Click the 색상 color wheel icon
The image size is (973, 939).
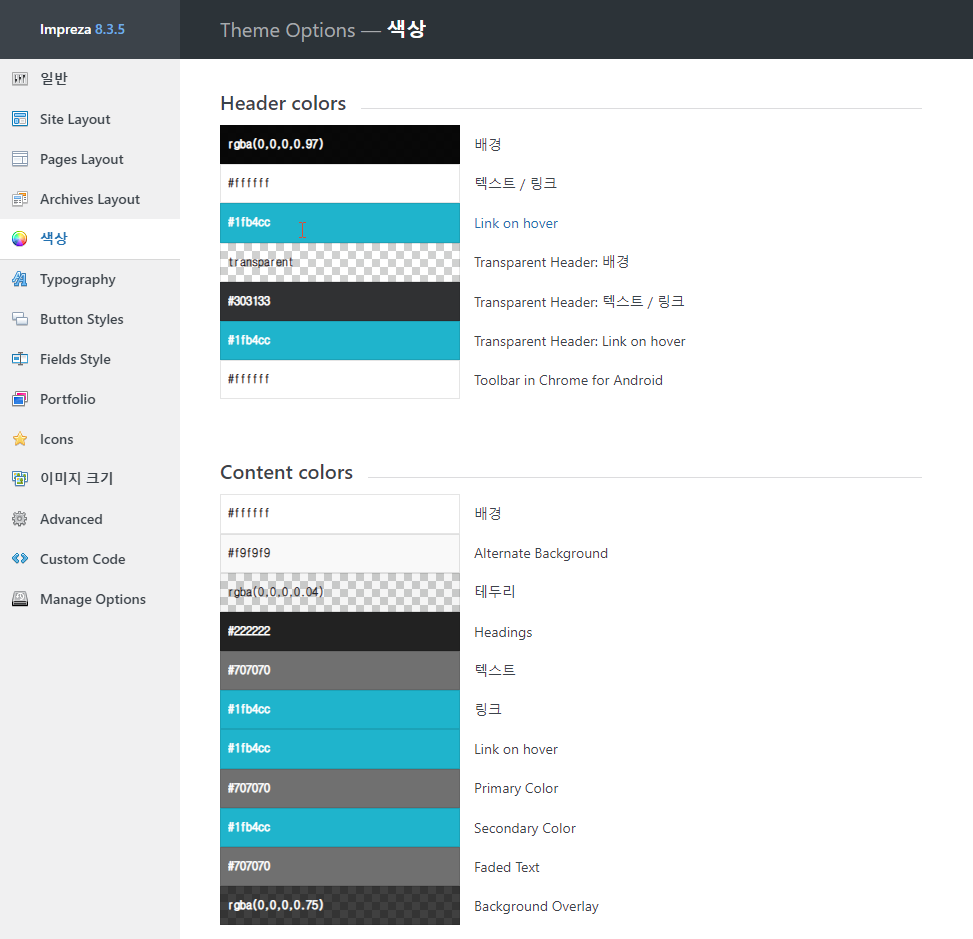tap(20, 238)
